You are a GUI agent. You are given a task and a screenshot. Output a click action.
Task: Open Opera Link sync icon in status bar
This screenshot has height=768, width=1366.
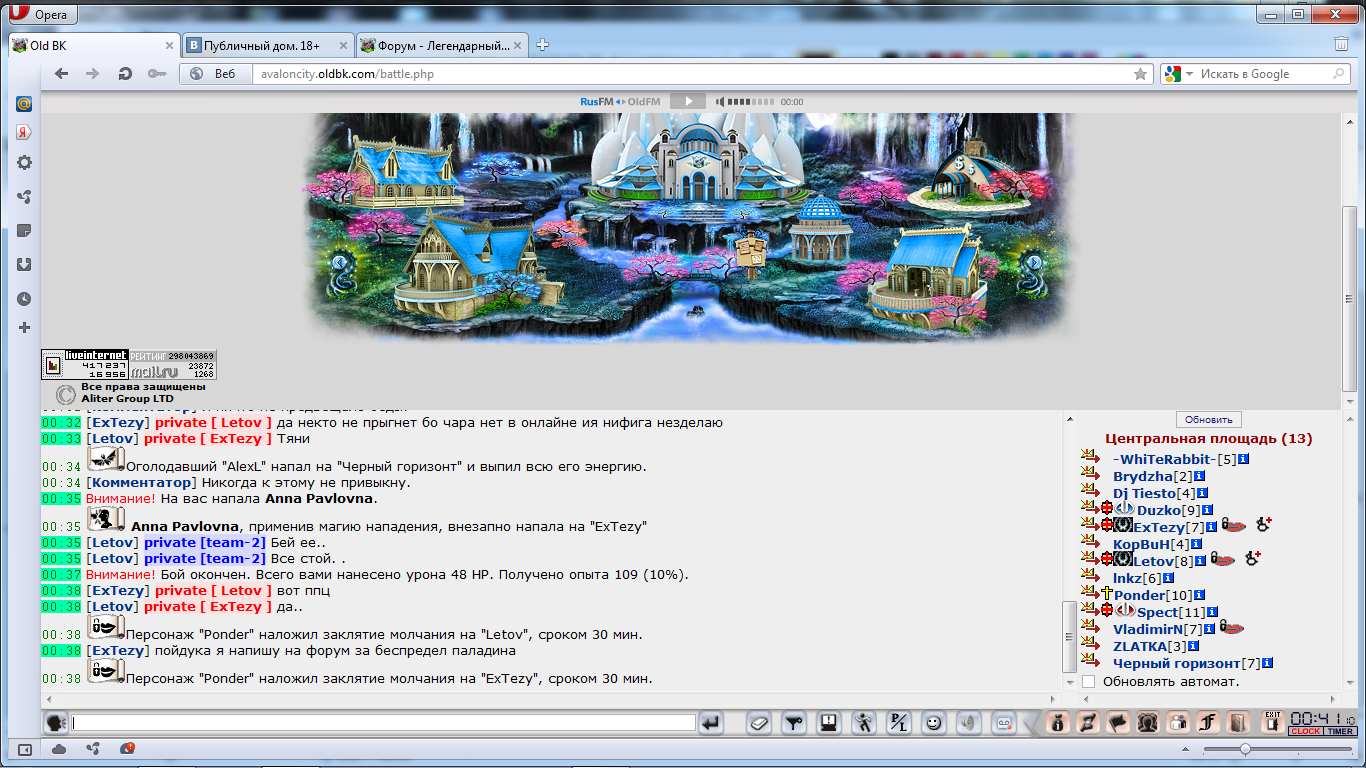click(x=93, y=748)
